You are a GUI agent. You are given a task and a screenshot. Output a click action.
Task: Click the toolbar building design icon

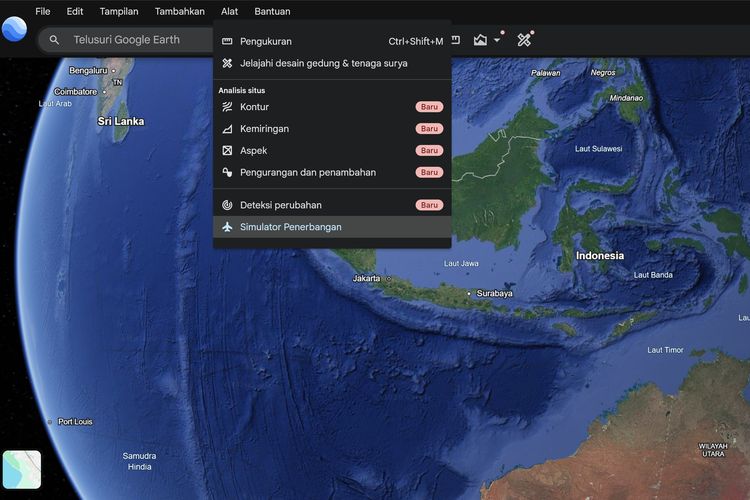(x=524, y=40)
